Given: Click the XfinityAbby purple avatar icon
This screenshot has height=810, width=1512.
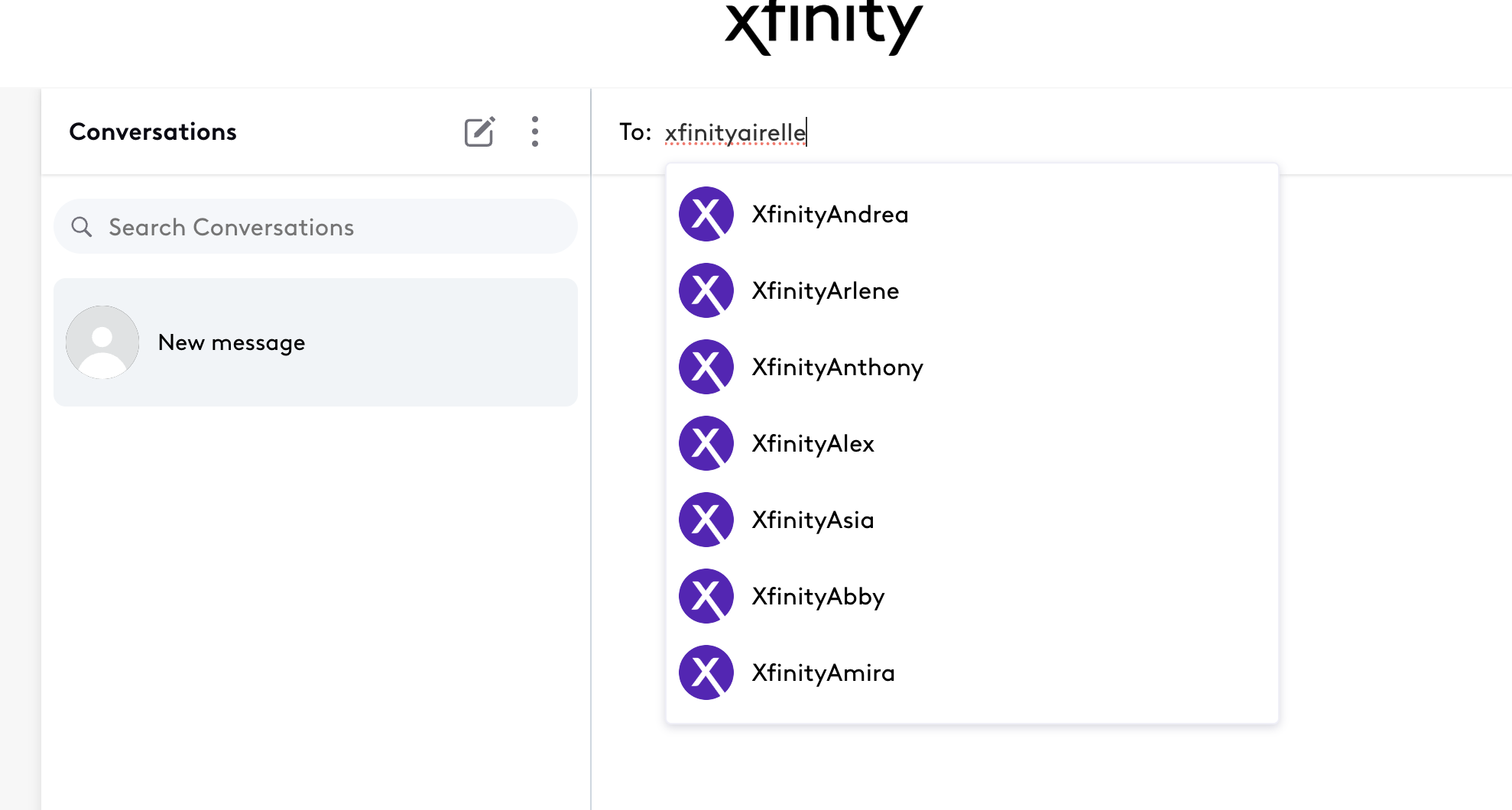Looking at the screenshot, I should 706,596.
